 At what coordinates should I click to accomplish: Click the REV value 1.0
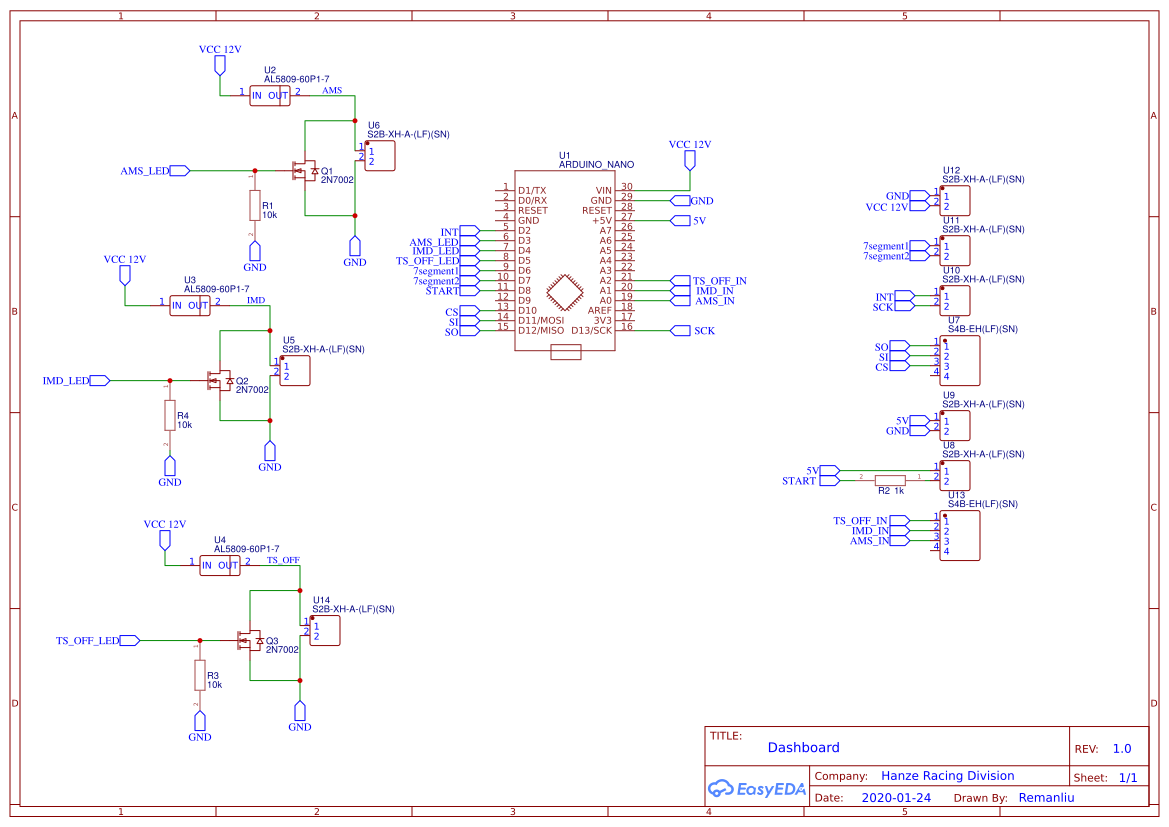pyautogui.click(x=1122, y=749)
